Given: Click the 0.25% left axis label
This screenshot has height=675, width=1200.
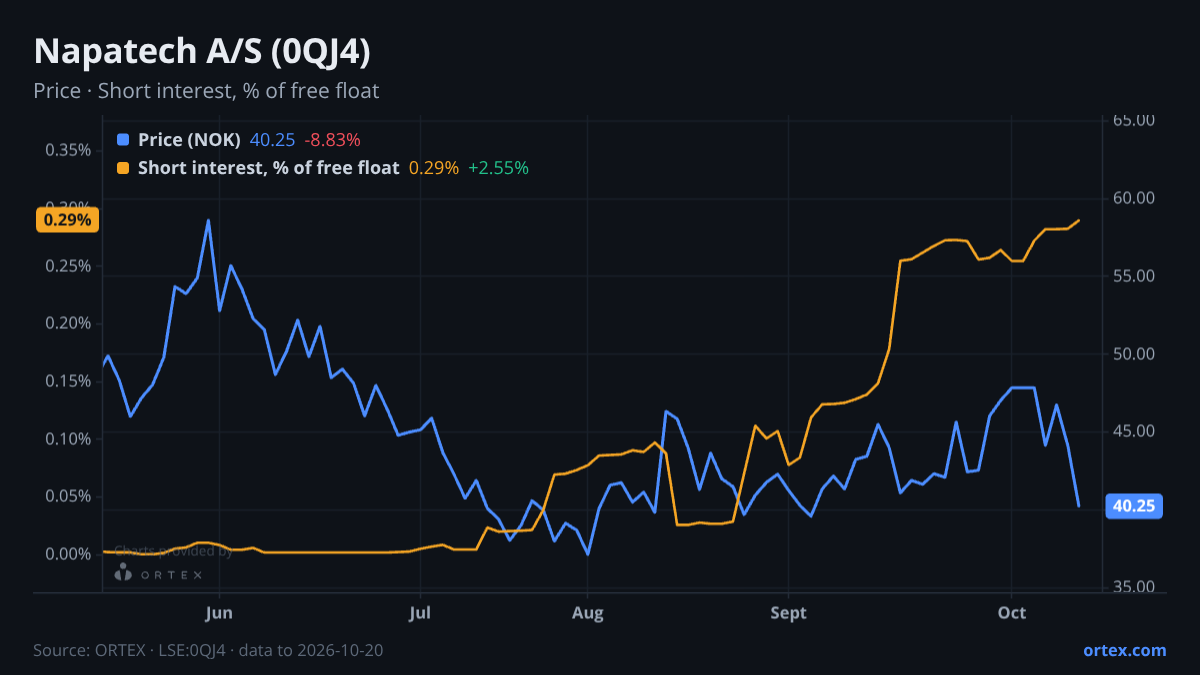Looking at the screenshot, I should click(x=68, y=266).
